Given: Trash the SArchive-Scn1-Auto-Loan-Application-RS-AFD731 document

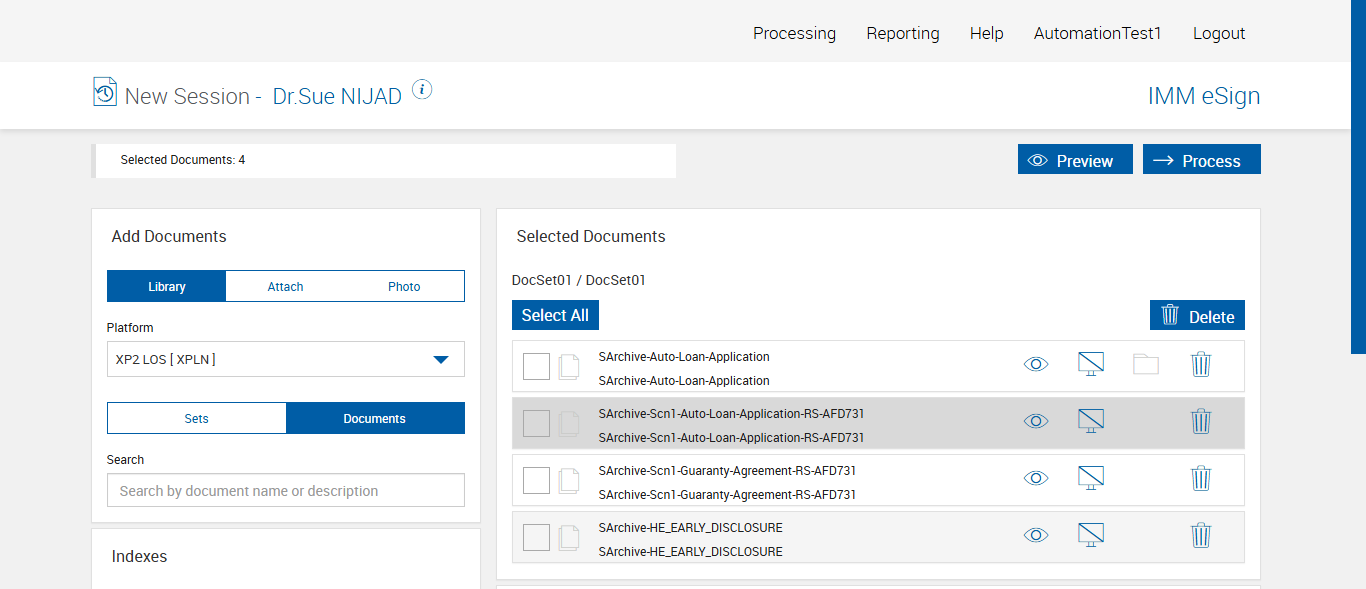Looking at the screenshot, I should pos(1201,422).
